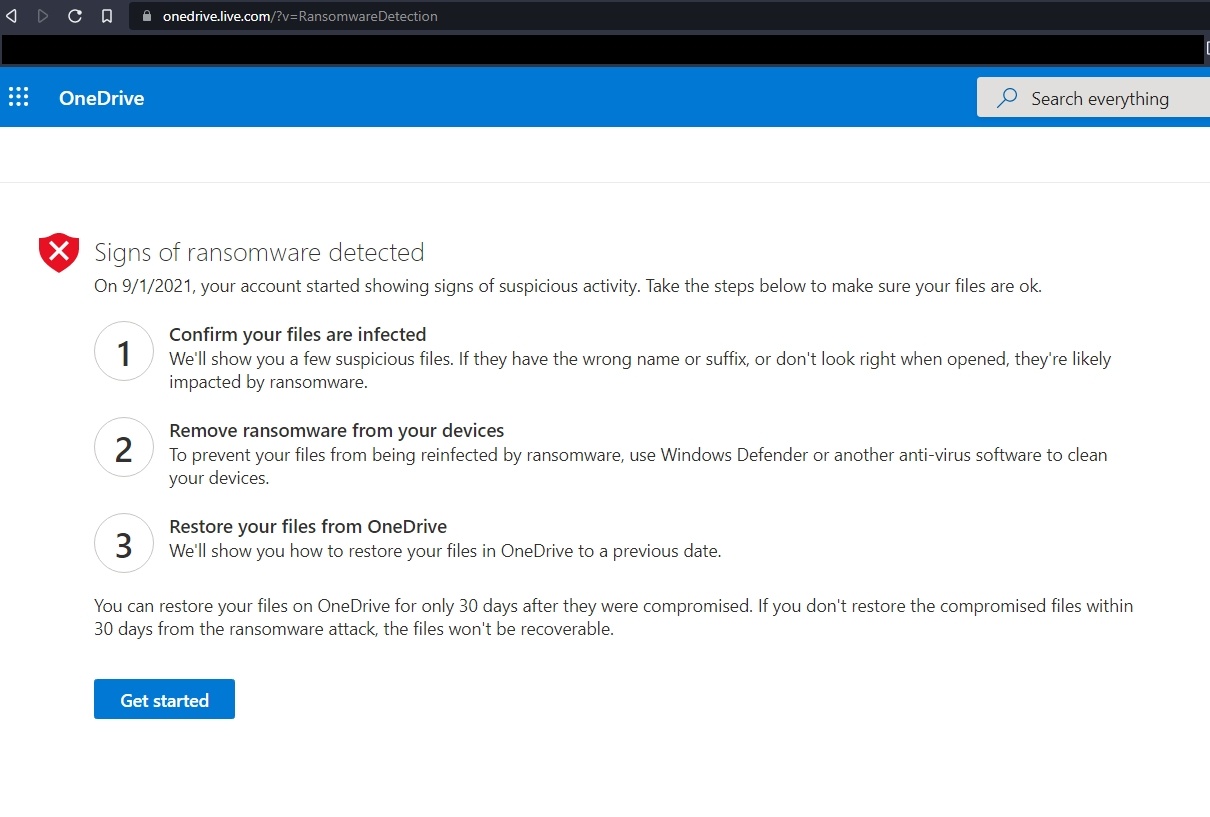This screenshot has width=1210, height=817.
Task: Click the Get started button
Action: pyautogui.click(x=164, y=699)
